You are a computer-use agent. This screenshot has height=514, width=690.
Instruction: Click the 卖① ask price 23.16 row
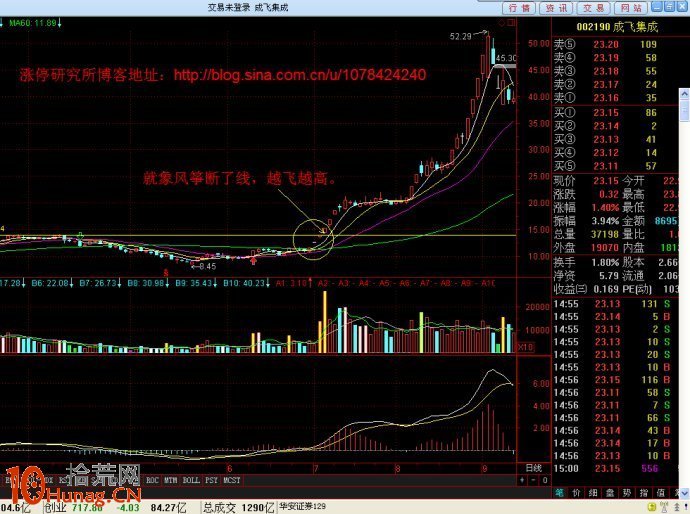pos(606,98)
